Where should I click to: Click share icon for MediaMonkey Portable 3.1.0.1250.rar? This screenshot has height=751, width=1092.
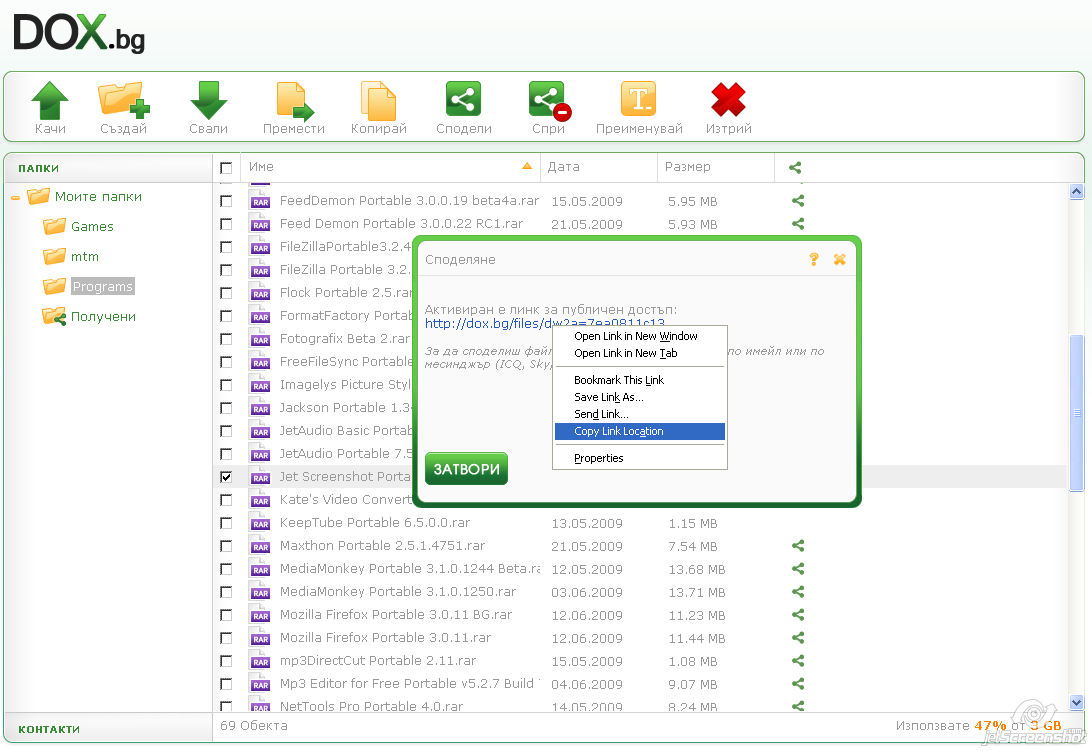(798, 591)
